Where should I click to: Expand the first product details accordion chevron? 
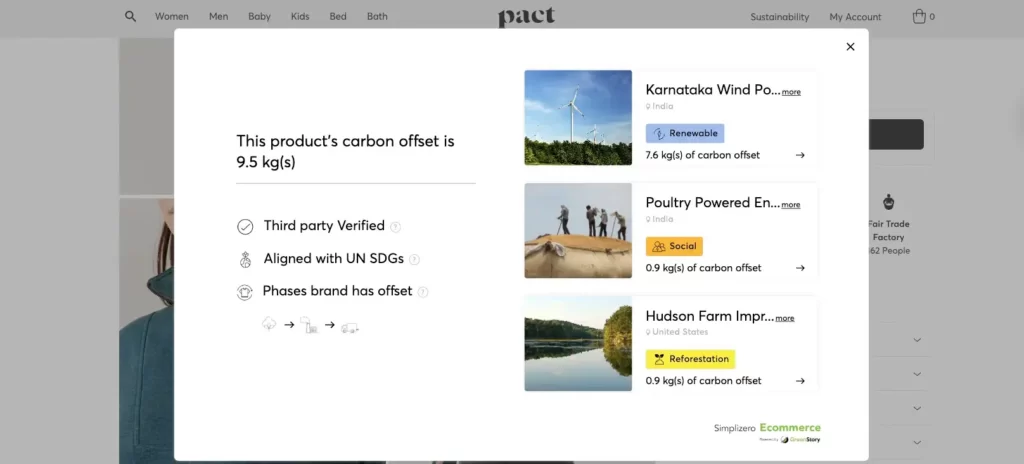coord(917,340)
